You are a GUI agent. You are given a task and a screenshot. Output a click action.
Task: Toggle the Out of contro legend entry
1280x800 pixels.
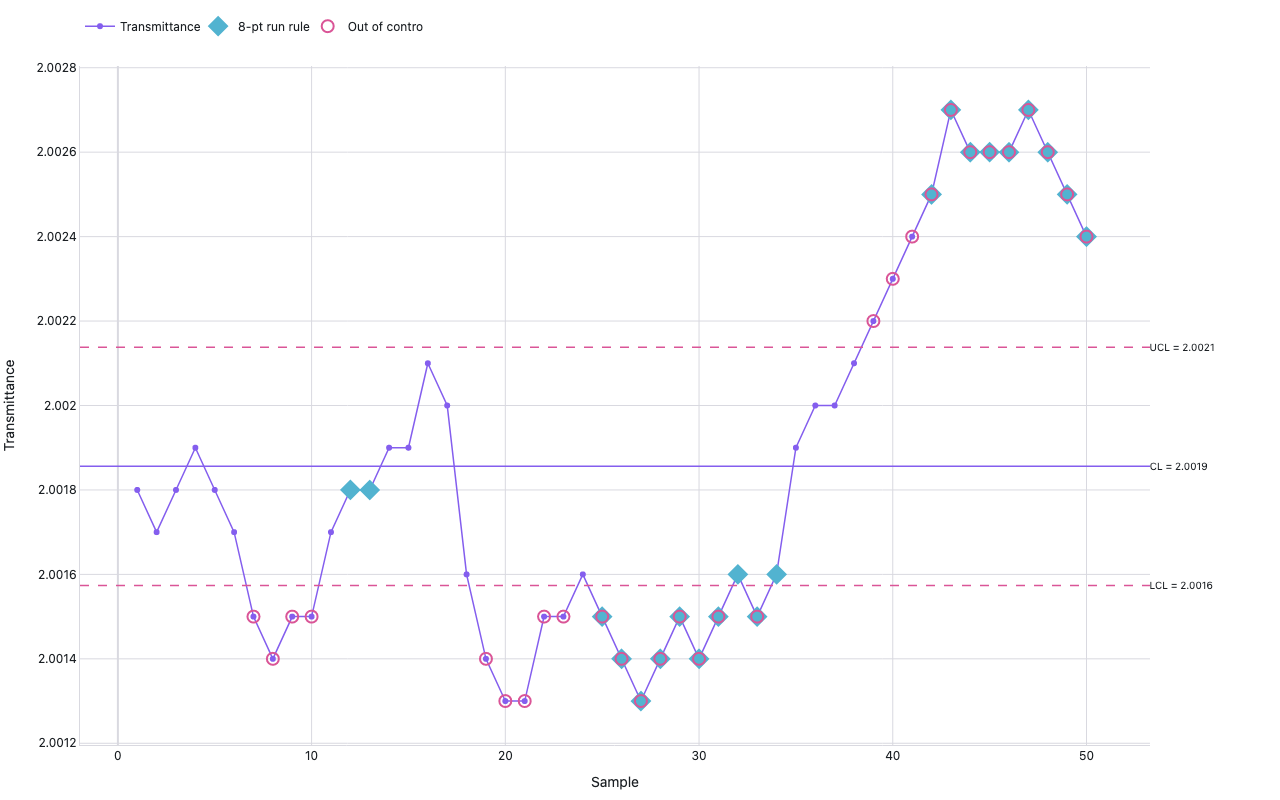tap(371, 27)
